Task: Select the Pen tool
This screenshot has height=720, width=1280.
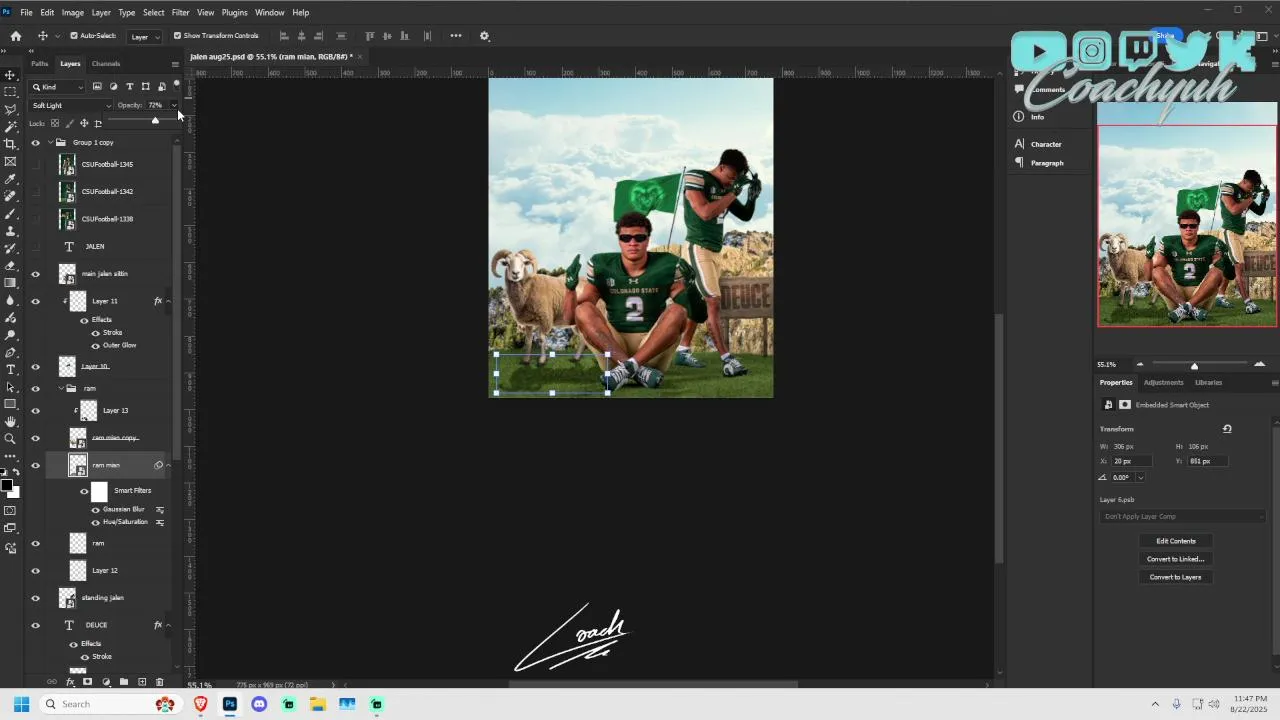Action: click(x=10, y=352)
